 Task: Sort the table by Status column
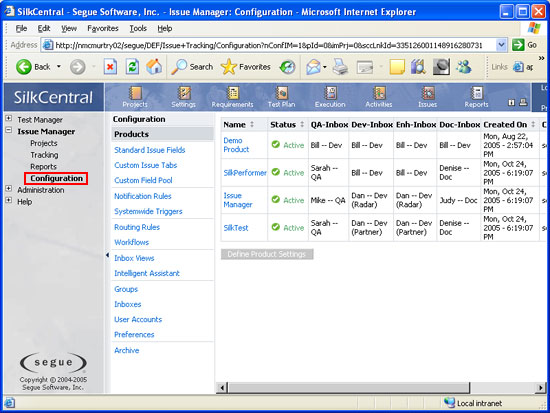coord(302,125)
